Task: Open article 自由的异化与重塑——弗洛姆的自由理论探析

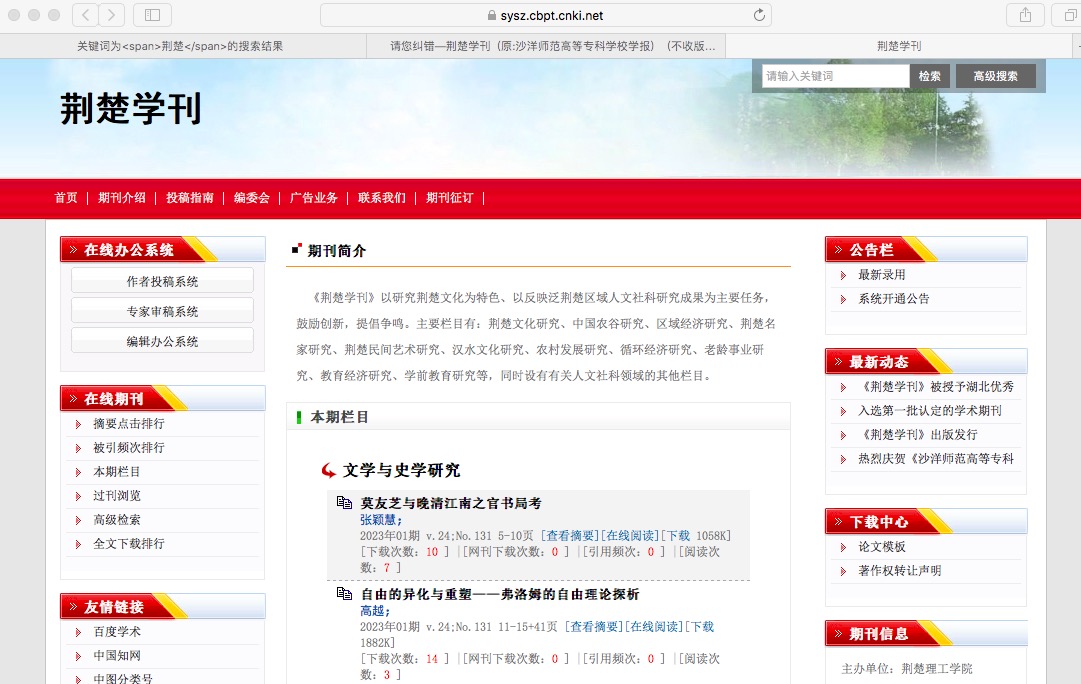Action: click(x=500, y=594)
